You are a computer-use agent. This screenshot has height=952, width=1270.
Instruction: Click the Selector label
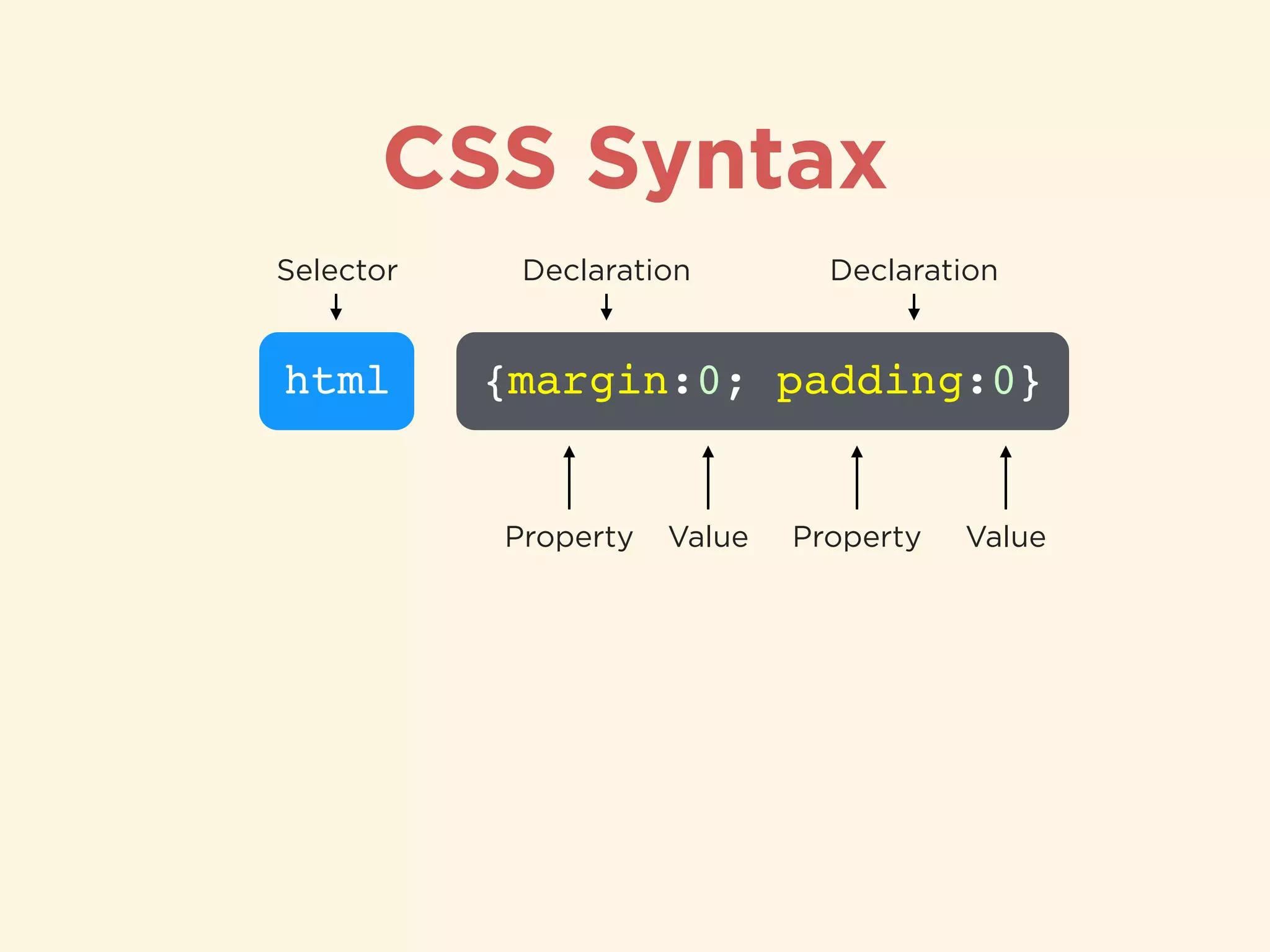pyautogui.click(x=337, y=270)
